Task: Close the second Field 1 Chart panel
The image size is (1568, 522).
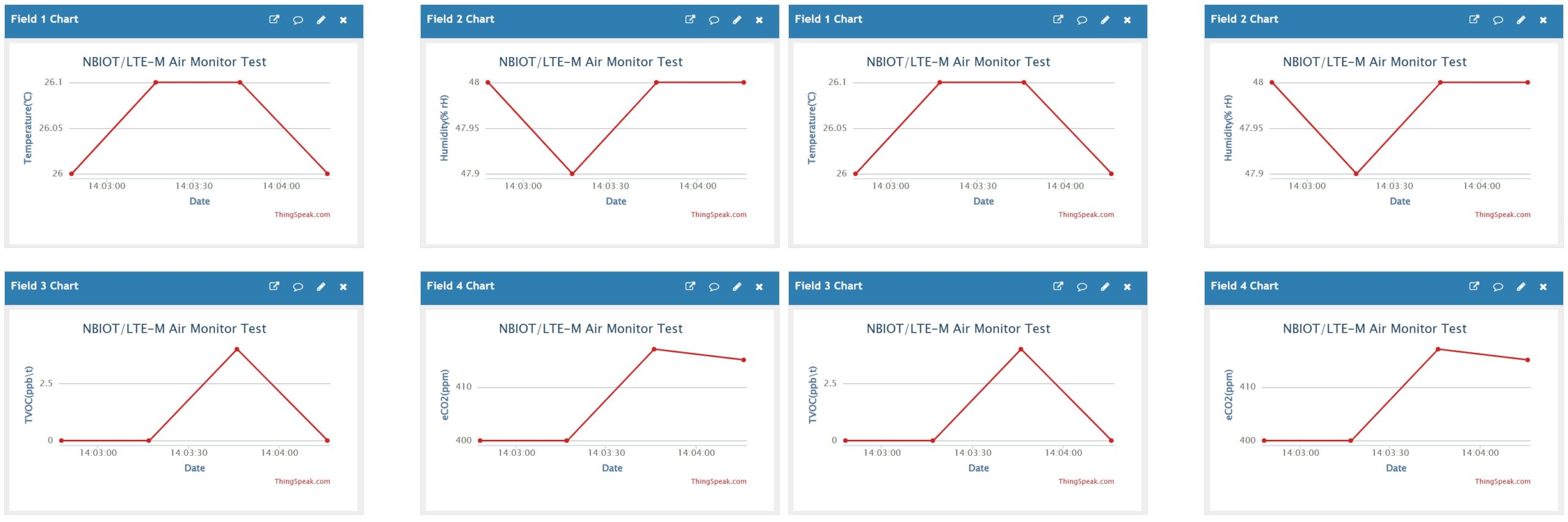Action: point(1128,20)
